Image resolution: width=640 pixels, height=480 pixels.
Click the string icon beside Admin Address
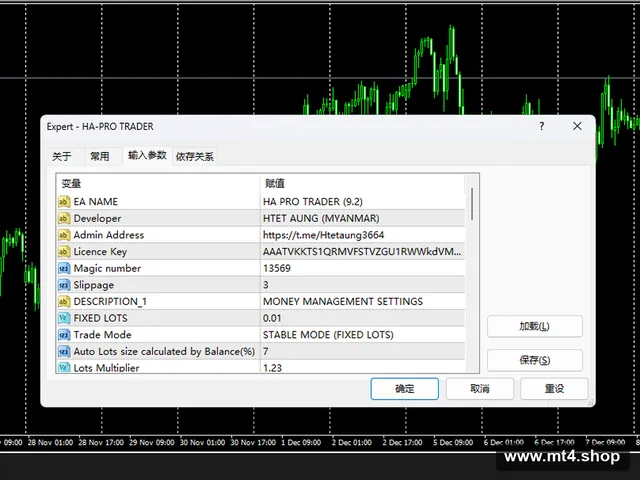pyautogui.click(x=64, y=235)
